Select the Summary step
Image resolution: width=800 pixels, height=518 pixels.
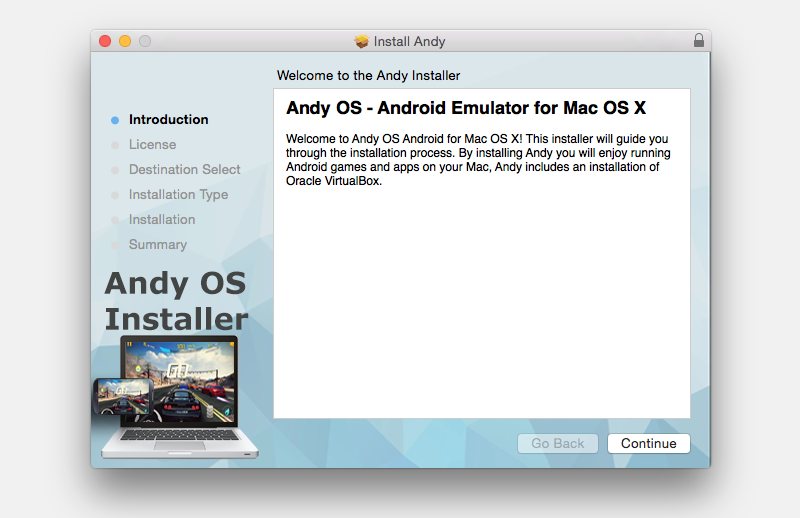point(158,244)
